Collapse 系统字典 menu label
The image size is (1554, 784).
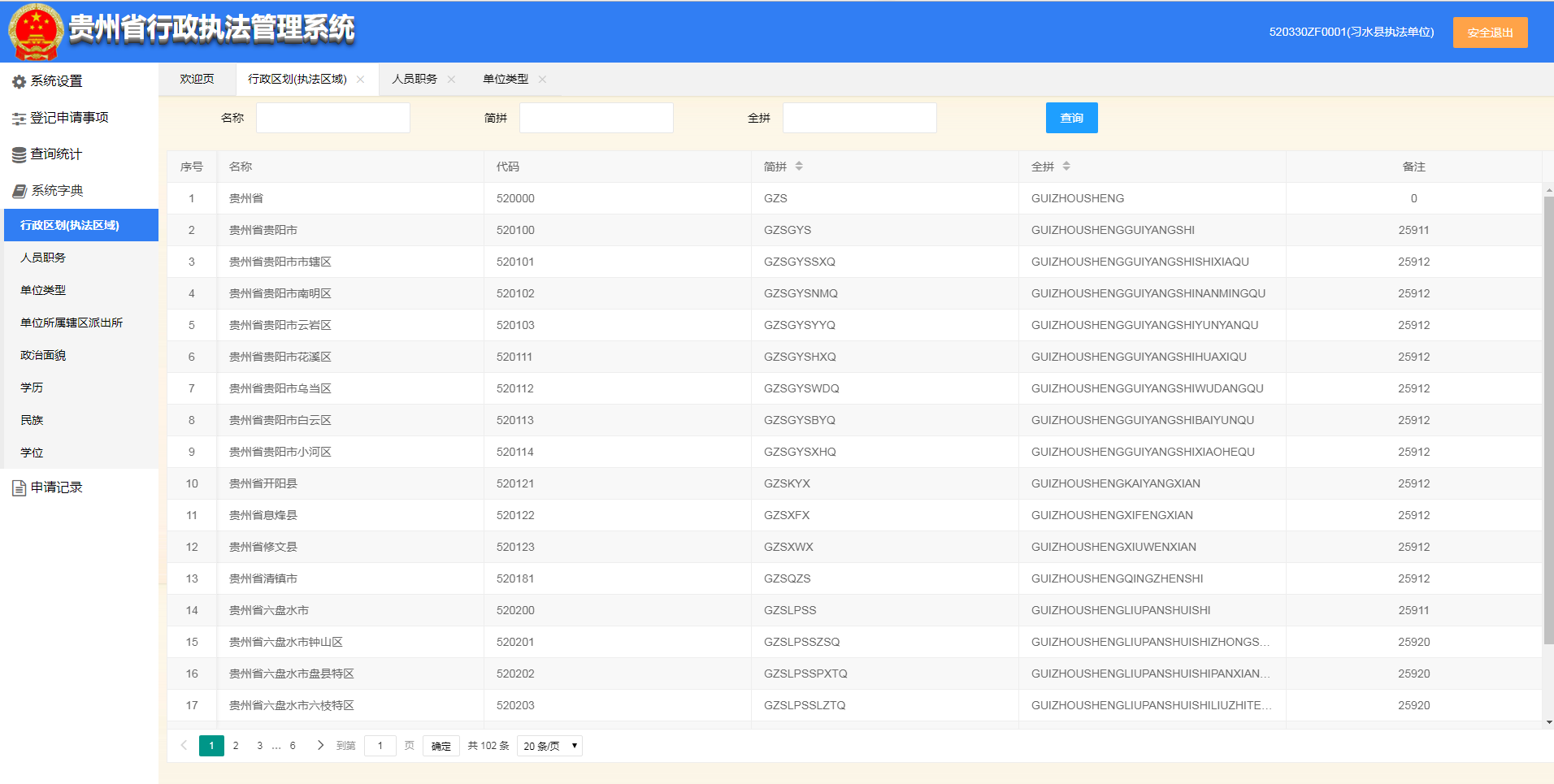coord(57,191)
